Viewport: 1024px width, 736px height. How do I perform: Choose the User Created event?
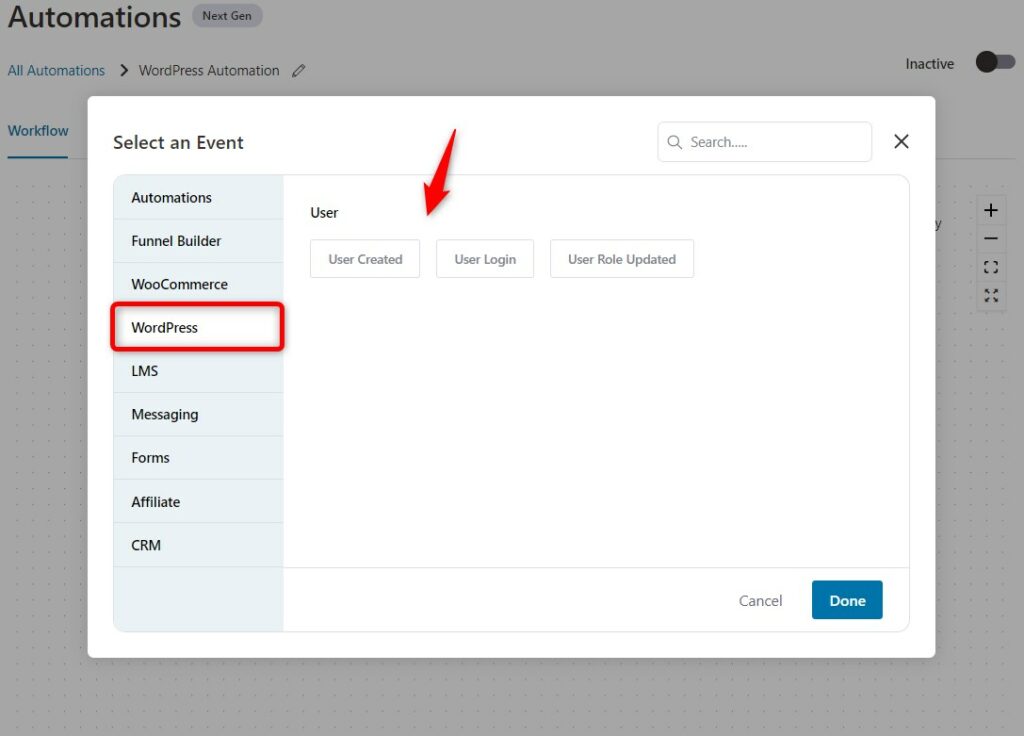(x=365, y=259)
